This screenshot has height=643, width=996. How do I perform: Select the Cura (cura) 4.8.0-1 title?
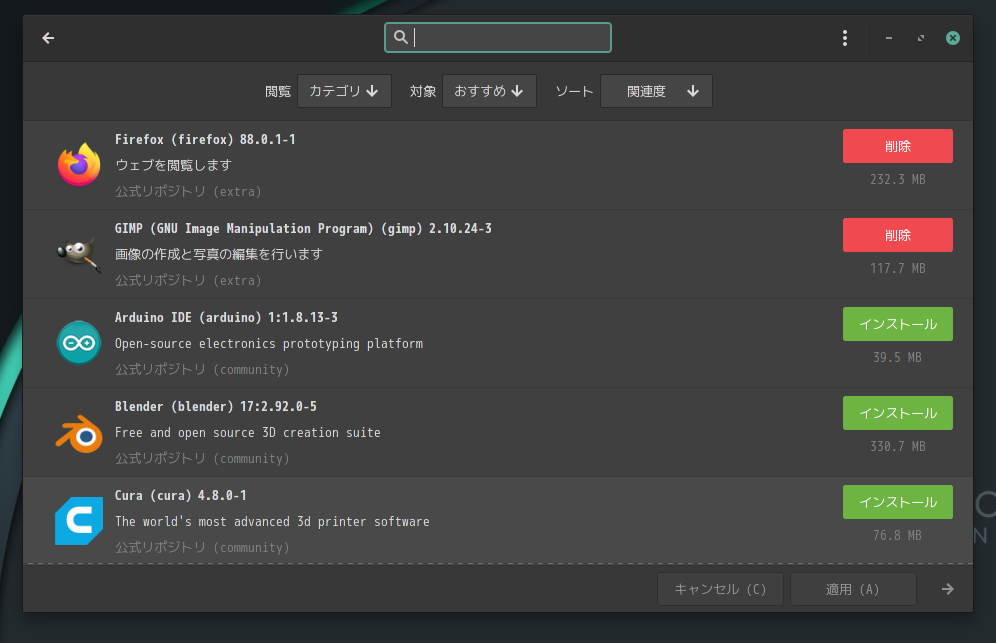pos(180,495)
